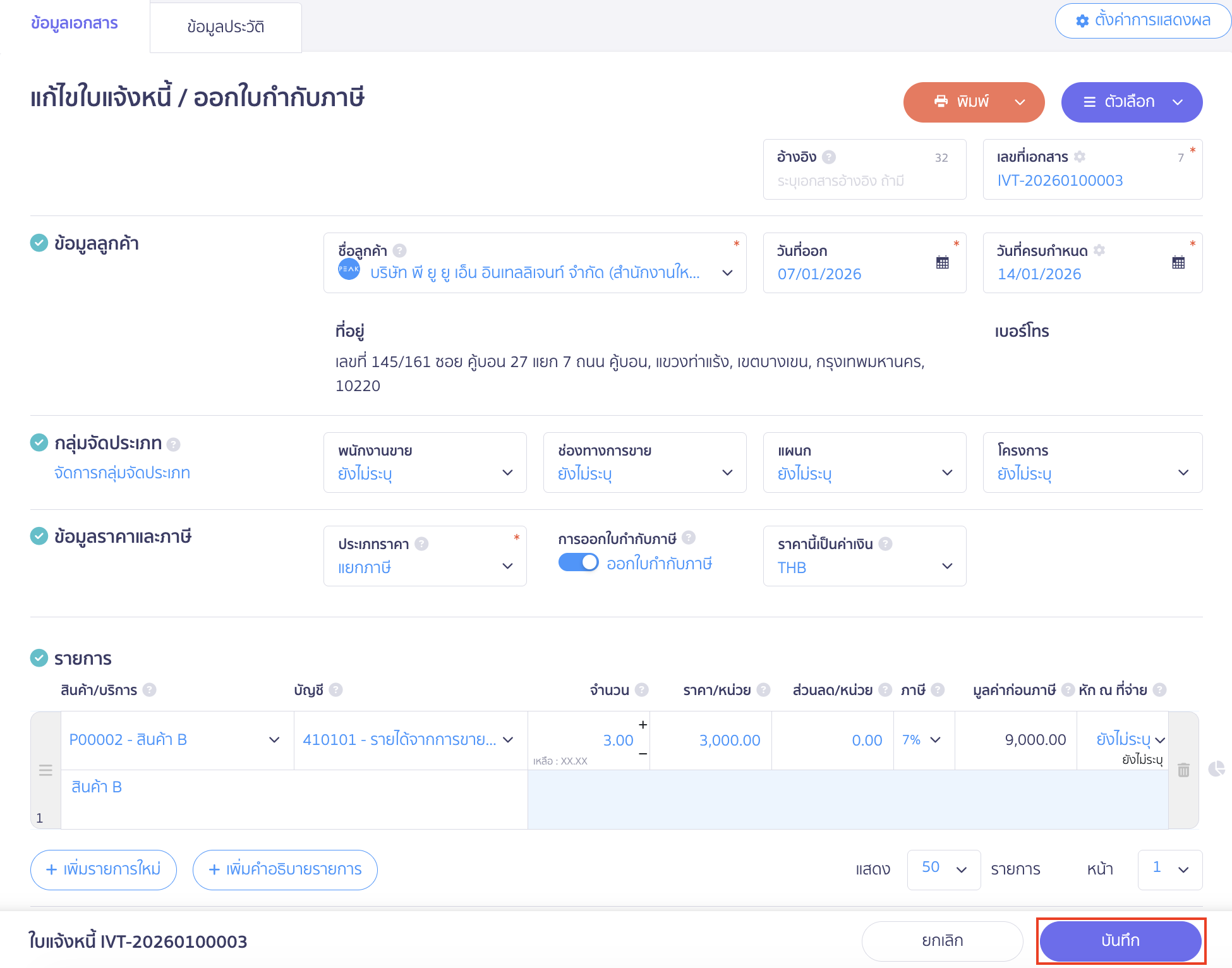
Task: Click the printer icon in the พิมพ์ button
Action: tap(941, 102)
